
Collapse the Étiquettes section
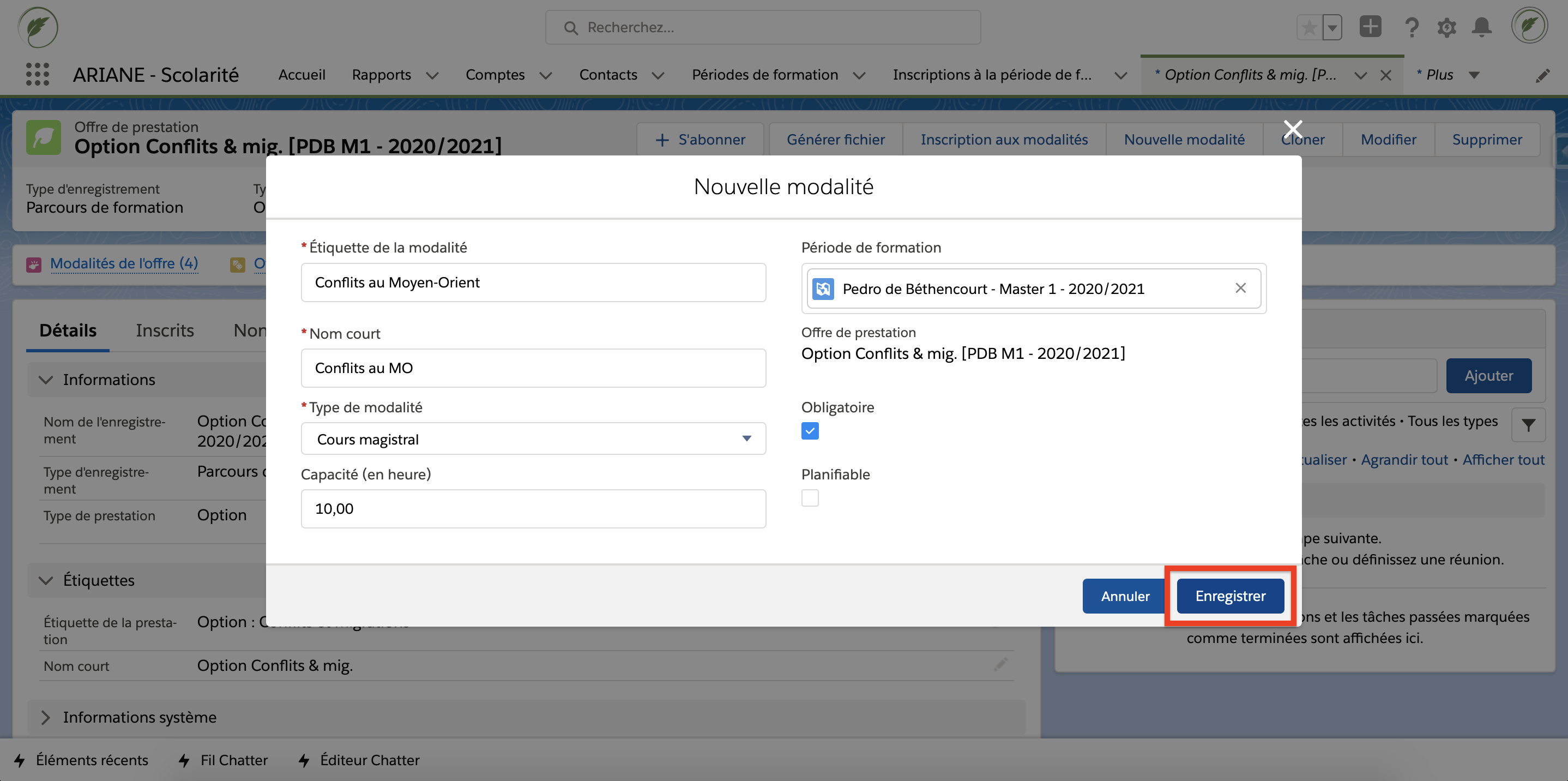pos(46,580)
